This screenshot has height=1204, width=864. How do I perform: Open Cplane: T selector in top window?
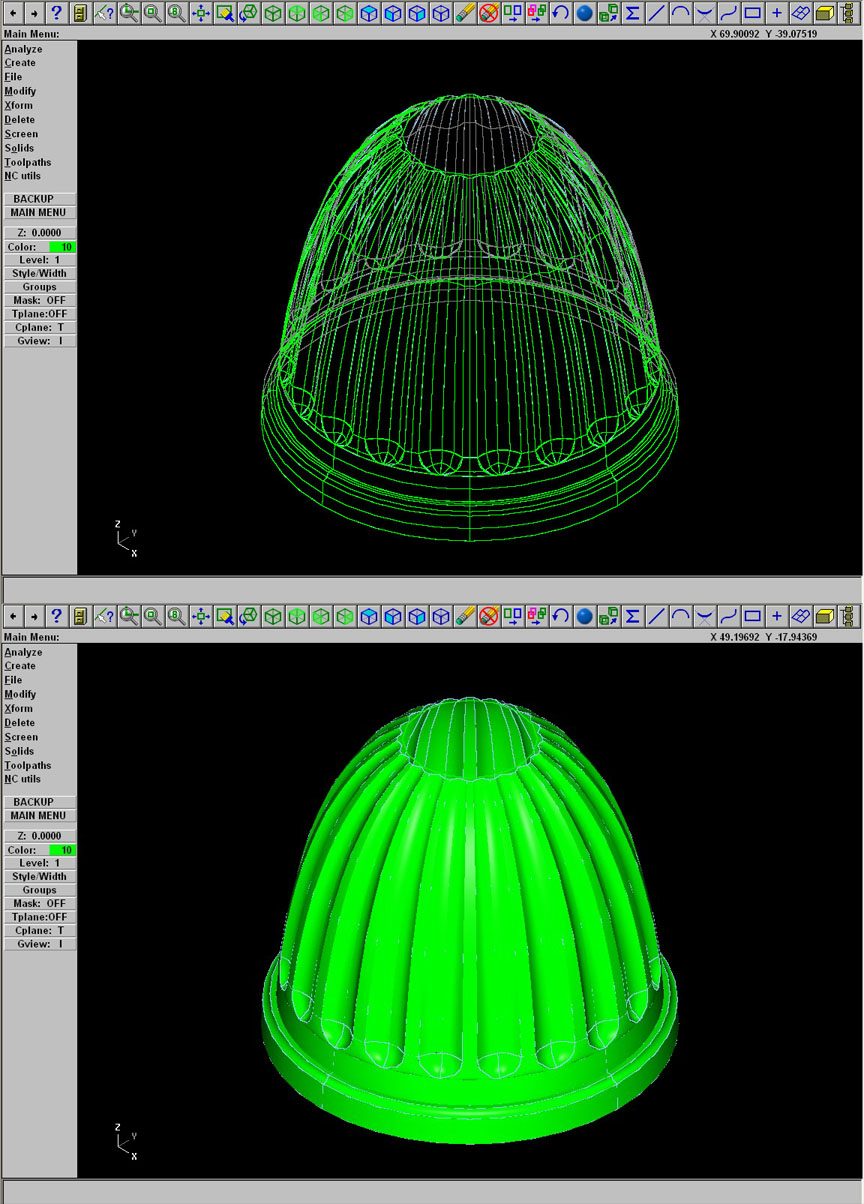[40, 327]
